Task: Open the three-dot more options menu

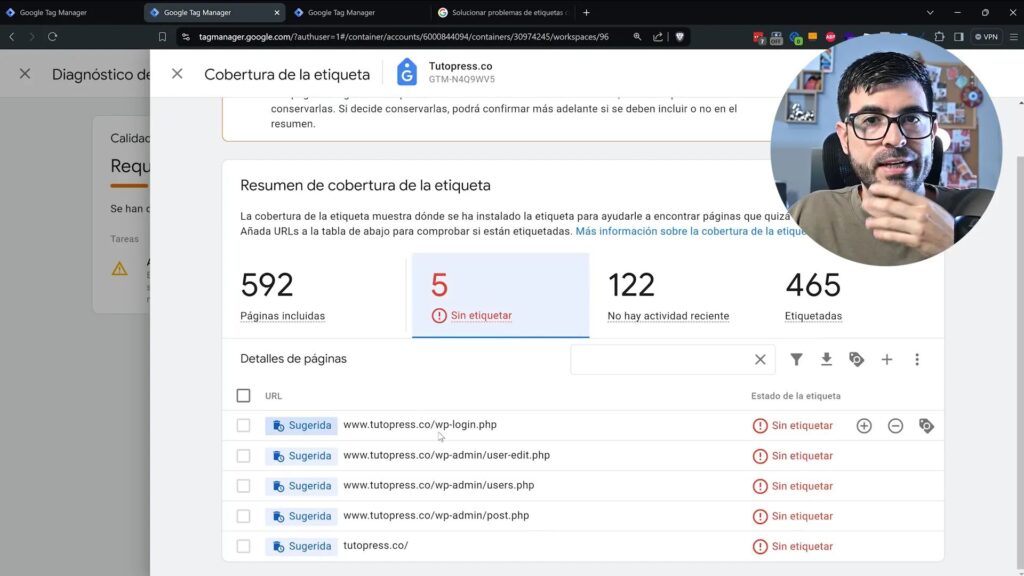Action: pyautogui.click(x=917, y=359)
